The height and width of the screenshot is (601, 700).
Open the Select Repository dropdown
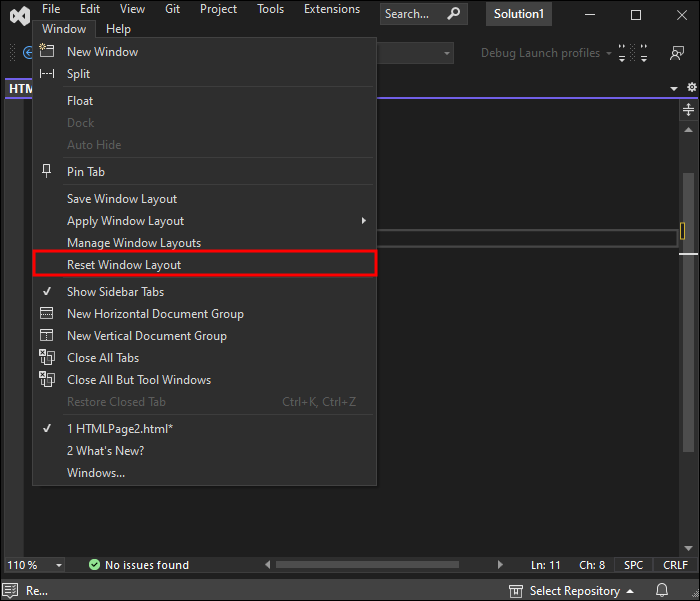[x=571, y=590]
